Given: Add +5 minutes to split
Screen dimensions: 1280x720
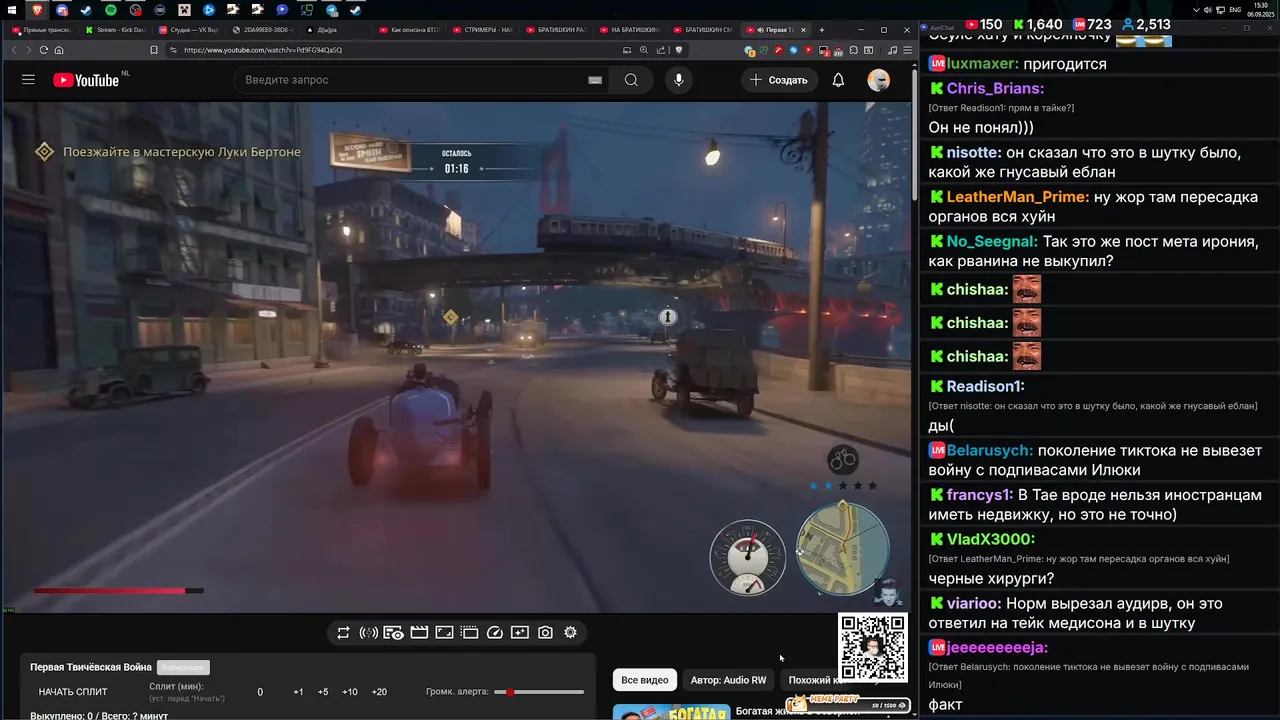Looking at the screenshot, I should pyautogui.click(x=323, y=692).
